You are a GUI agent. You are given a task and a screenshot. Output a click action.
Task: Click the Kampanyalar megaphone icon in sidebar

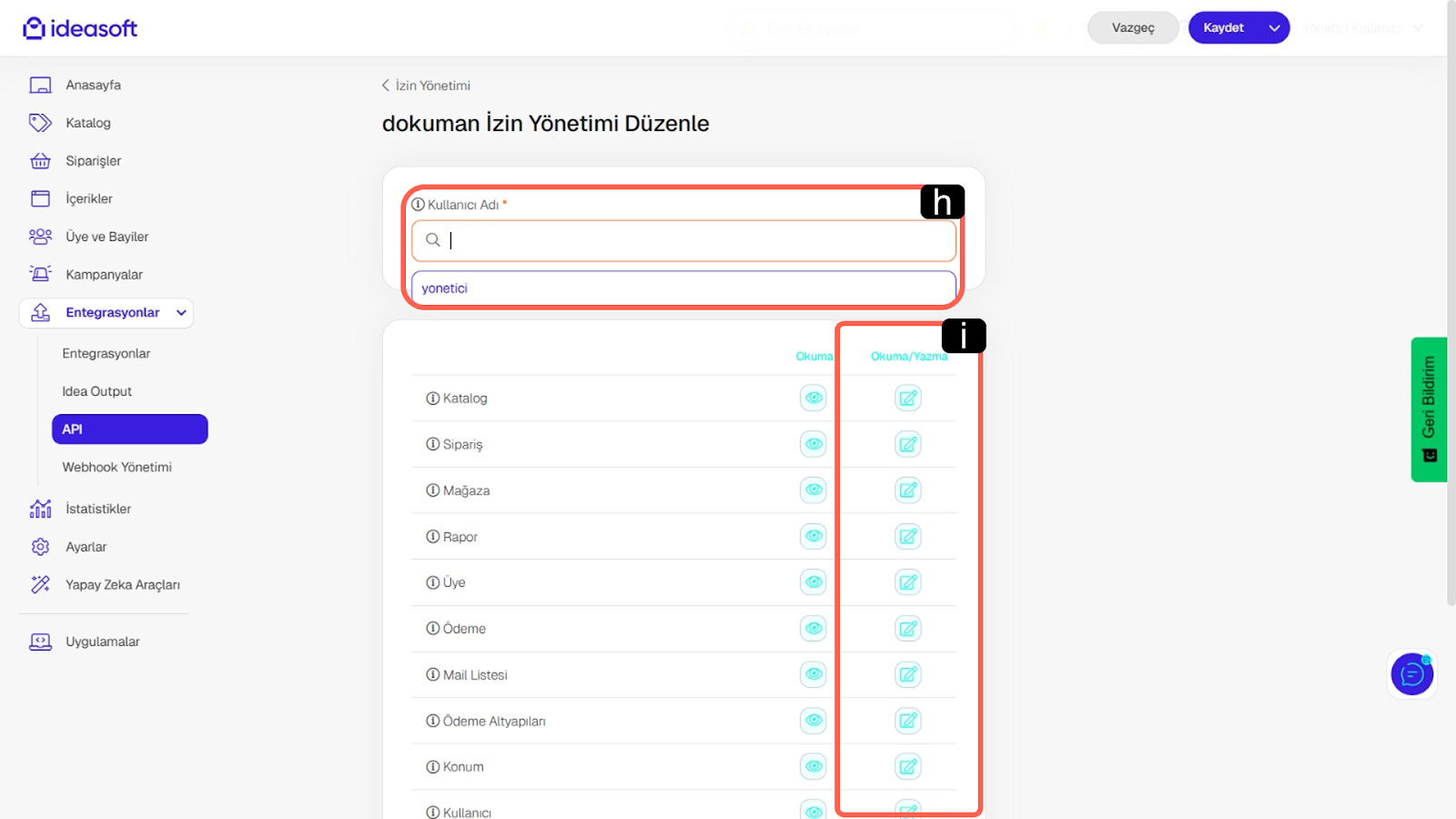[40, 274]
